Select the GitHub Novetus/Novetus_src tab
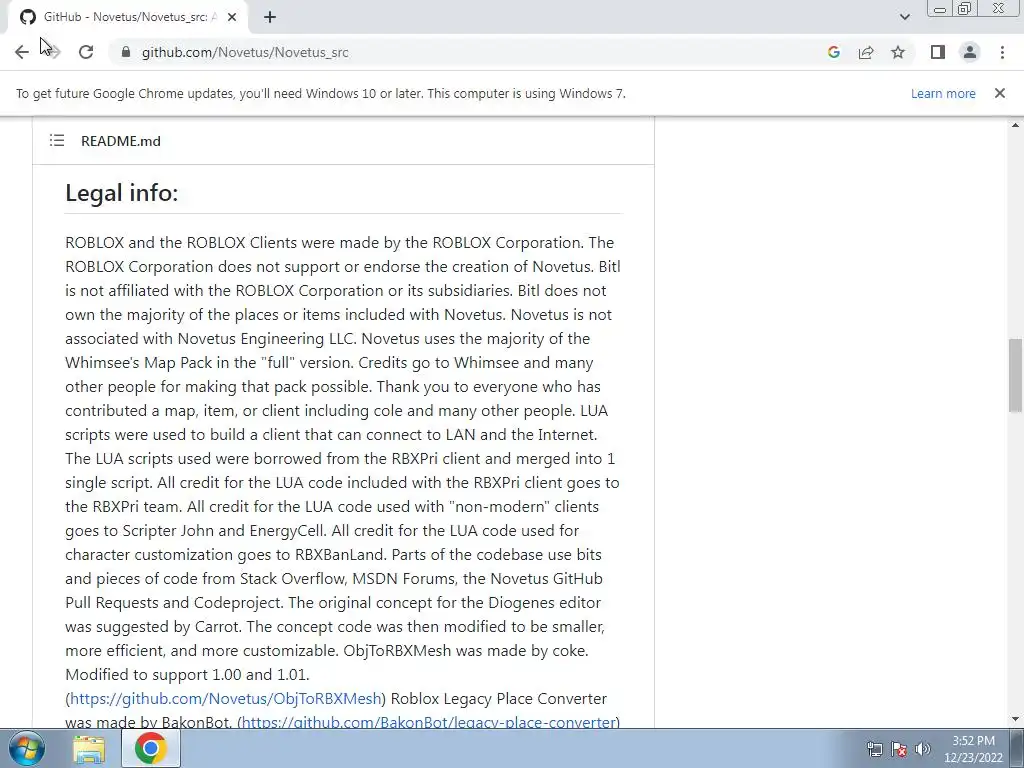This screenshot has width=1024, height=768. [x=128, y=17]
